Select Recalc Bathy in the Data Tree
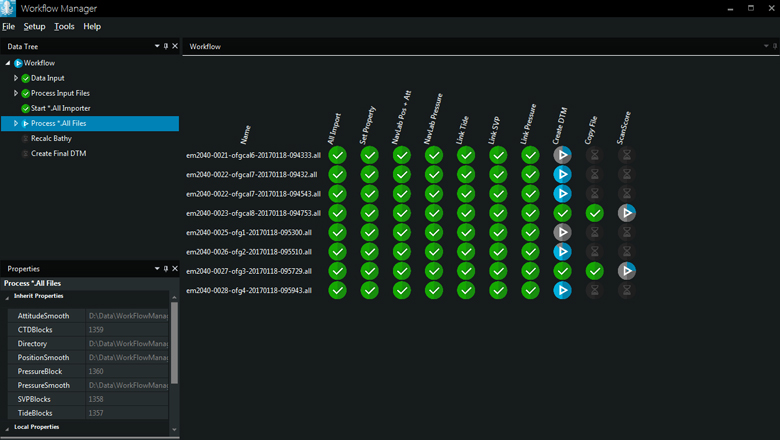Viewport: 780px width, 440px height. pyautogui.click(x=51, y=138)
